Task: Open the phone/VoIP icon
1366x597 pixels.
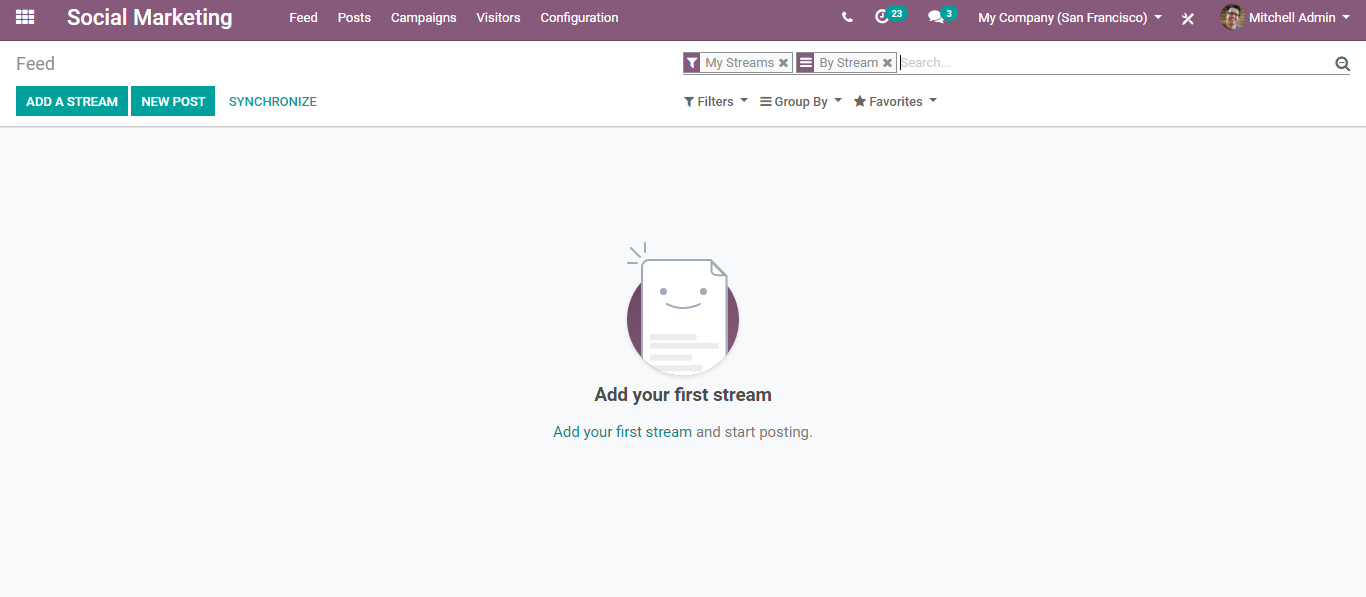Action: click(848, 17)
